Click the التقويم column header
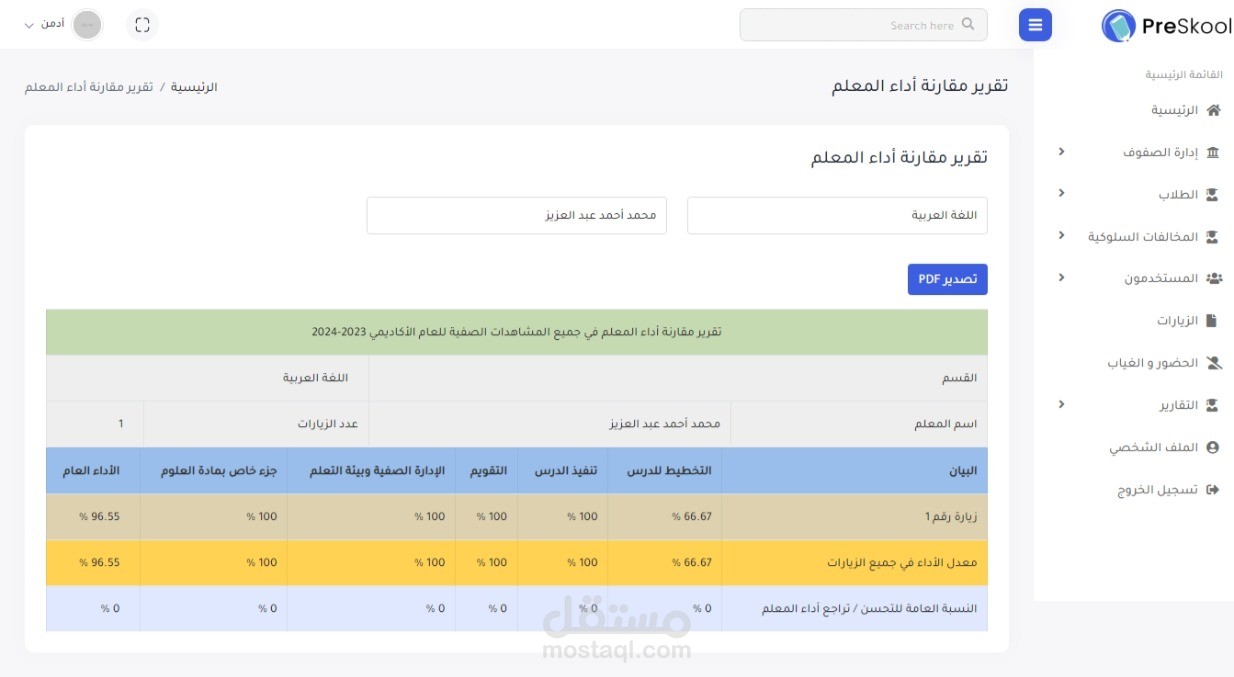 [489, 471]
